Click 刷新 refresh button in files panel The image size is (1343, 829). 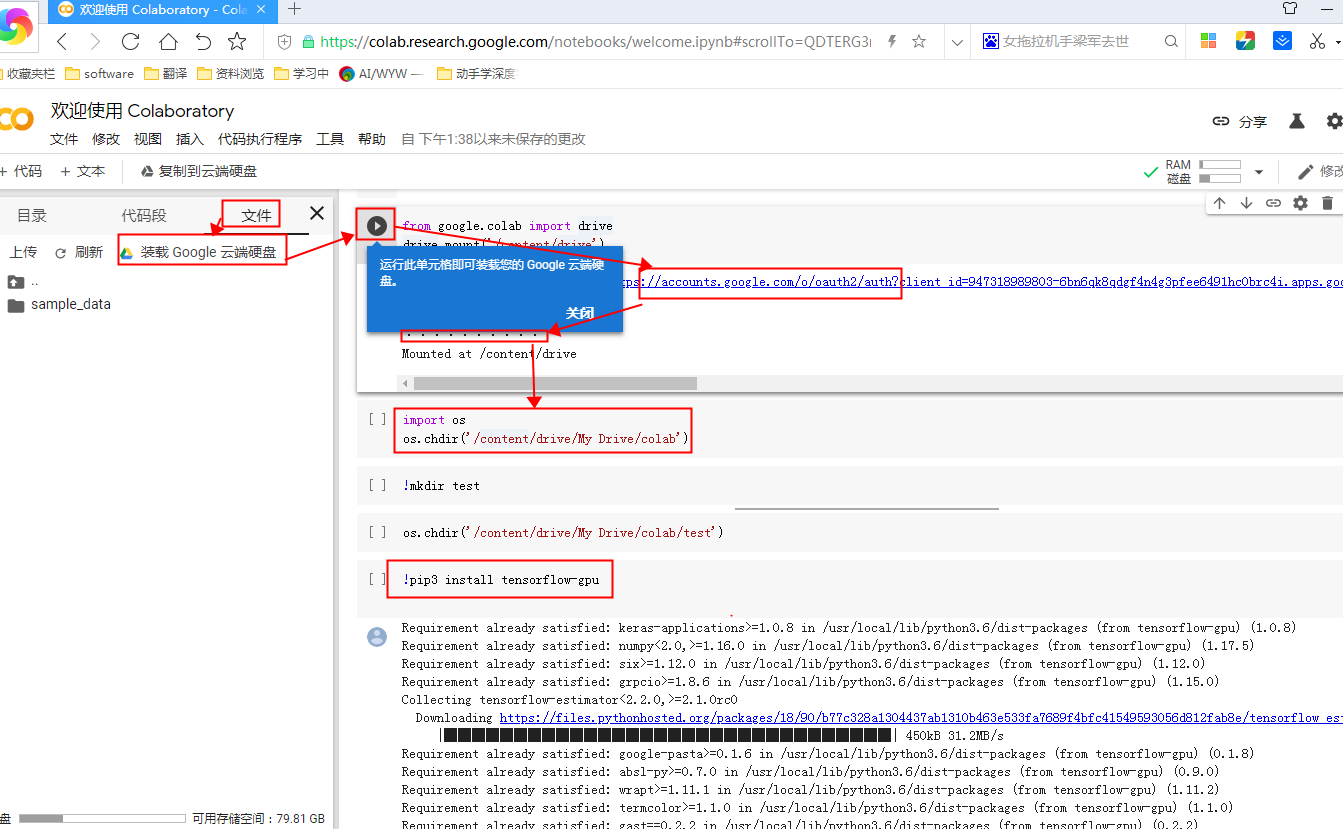click(x=79, y=252)
